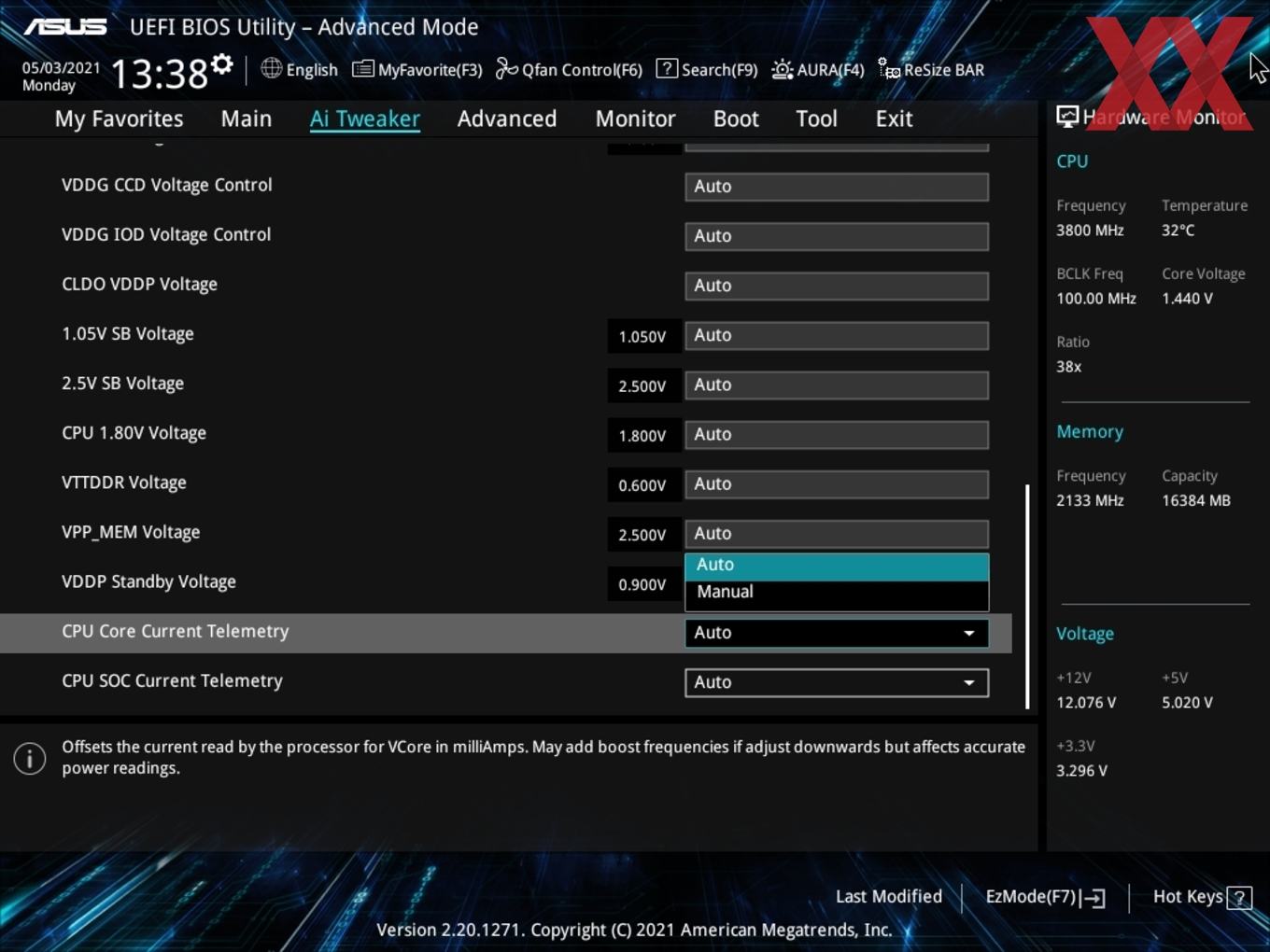Screen dimensions: 1270x952
Task: Open the MyFavorite(F3) list icon
Action: pos(362,69)
